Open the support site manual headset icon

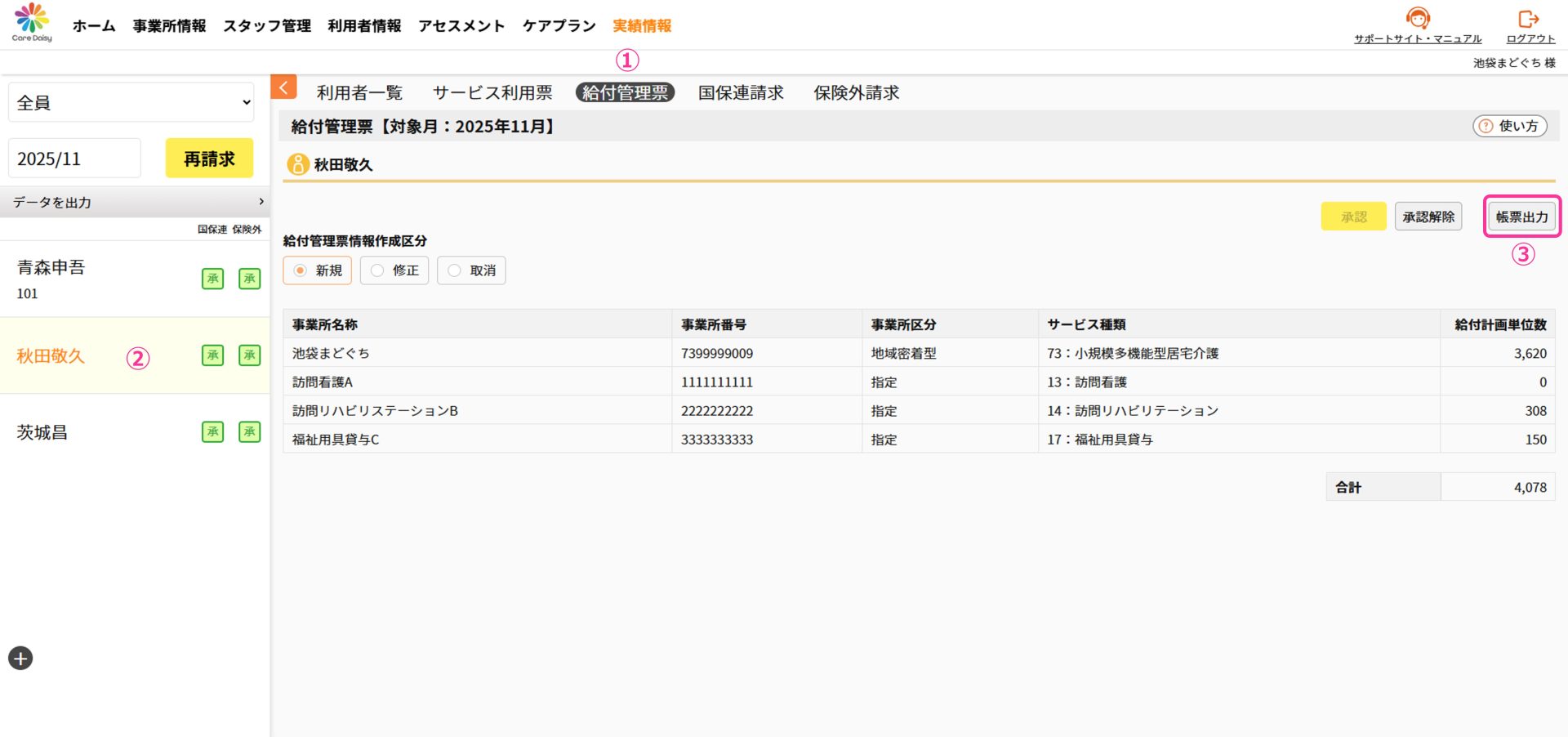1418,18
